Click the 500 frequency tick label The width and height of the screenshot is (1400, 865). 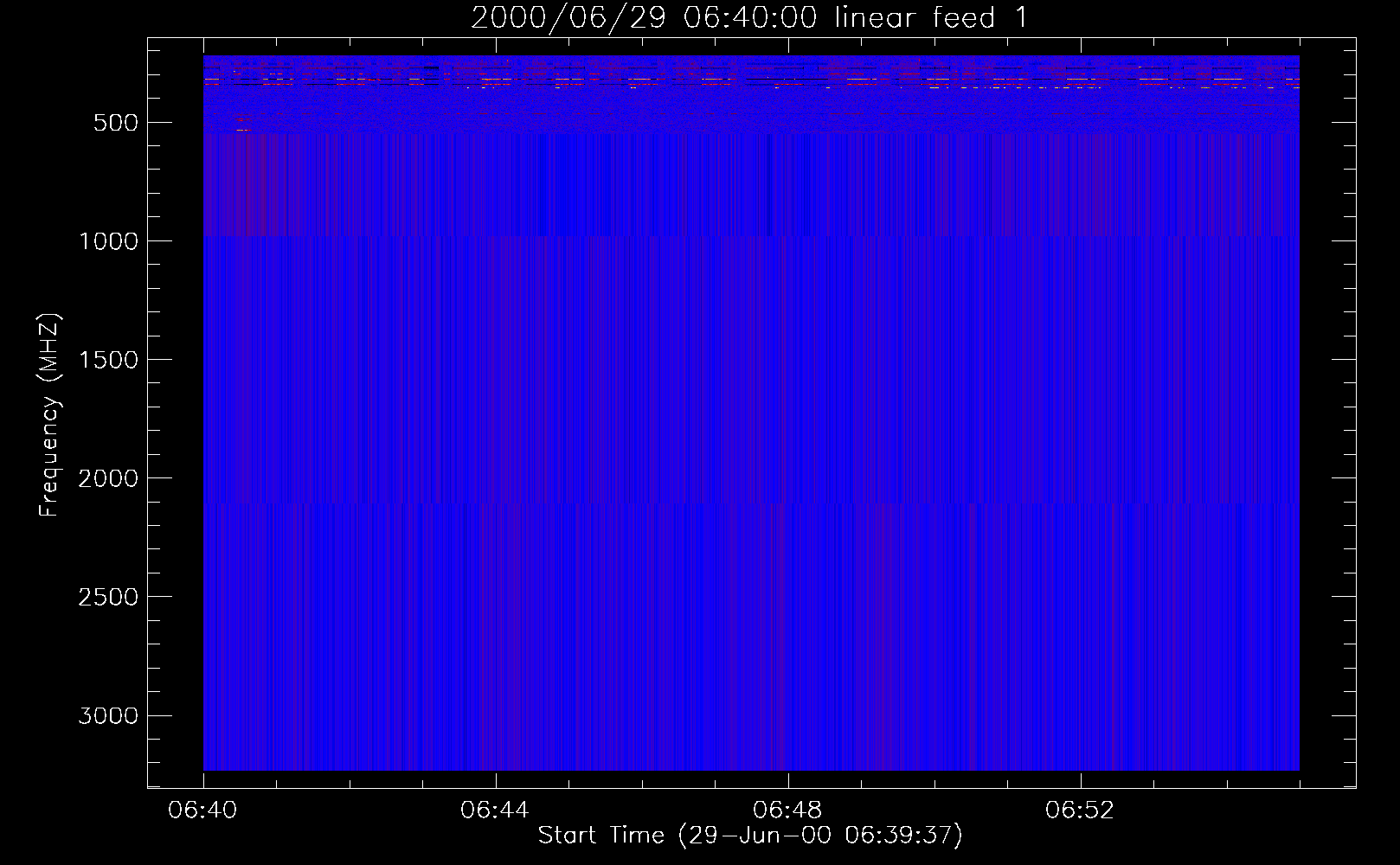pos(116,123)
